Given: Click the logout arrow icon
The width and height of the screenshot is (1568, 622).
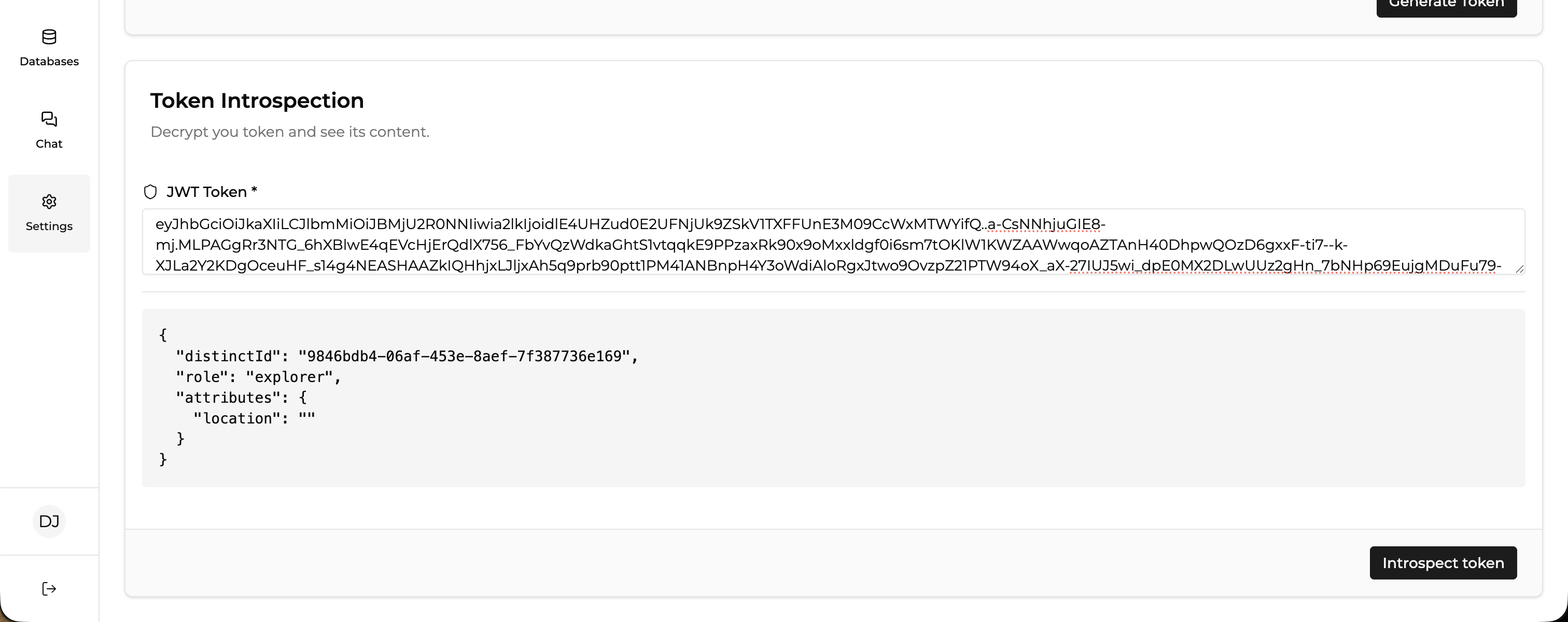Looking at the screenshot, I should click(49, 588).
